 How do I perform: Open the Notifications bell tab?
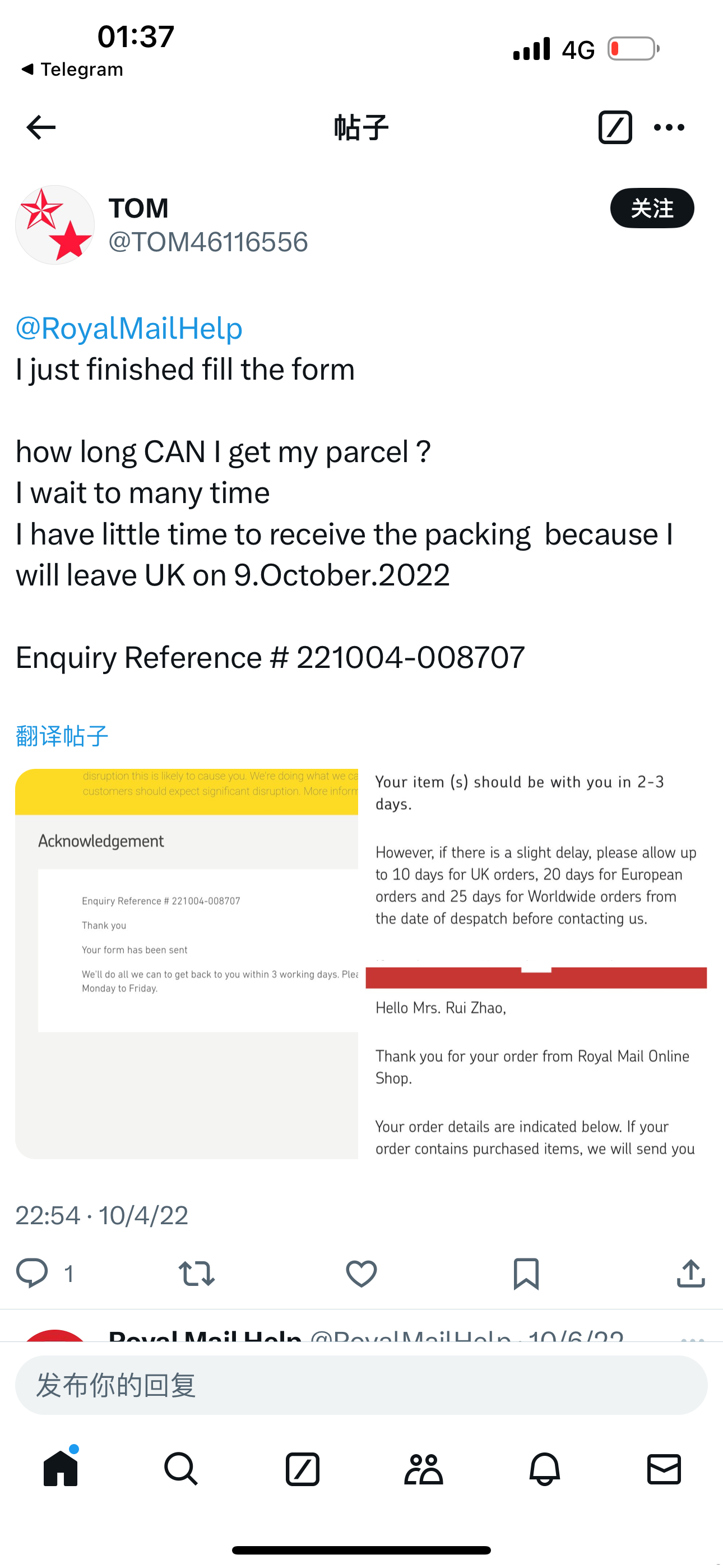[x=545, y=1469]
